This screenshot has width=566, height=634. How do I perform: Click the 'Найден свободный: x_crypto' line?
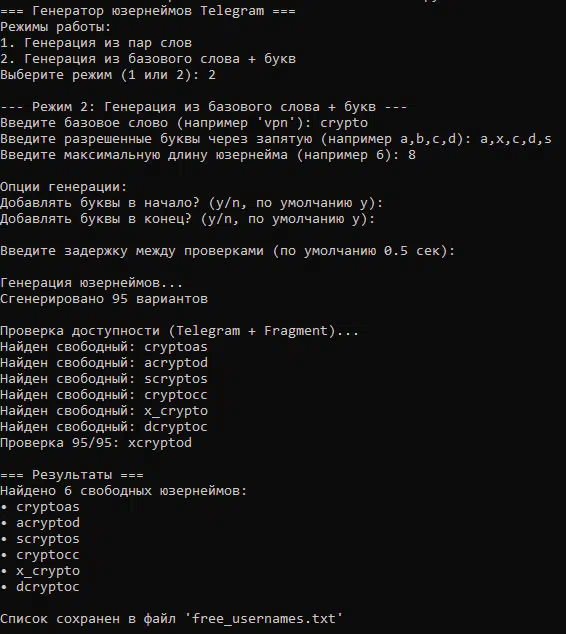coord(104,411)
